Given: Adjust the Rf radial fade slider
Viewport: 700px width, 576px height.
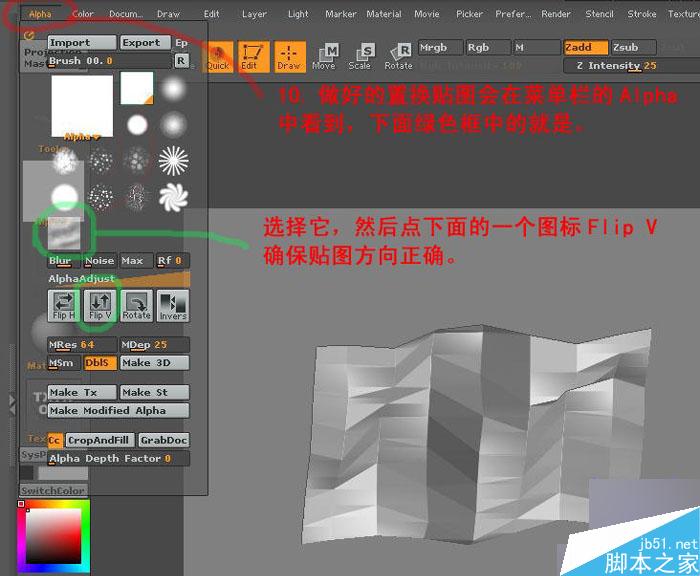Looking at the screenshot, I should click(172, 261).
